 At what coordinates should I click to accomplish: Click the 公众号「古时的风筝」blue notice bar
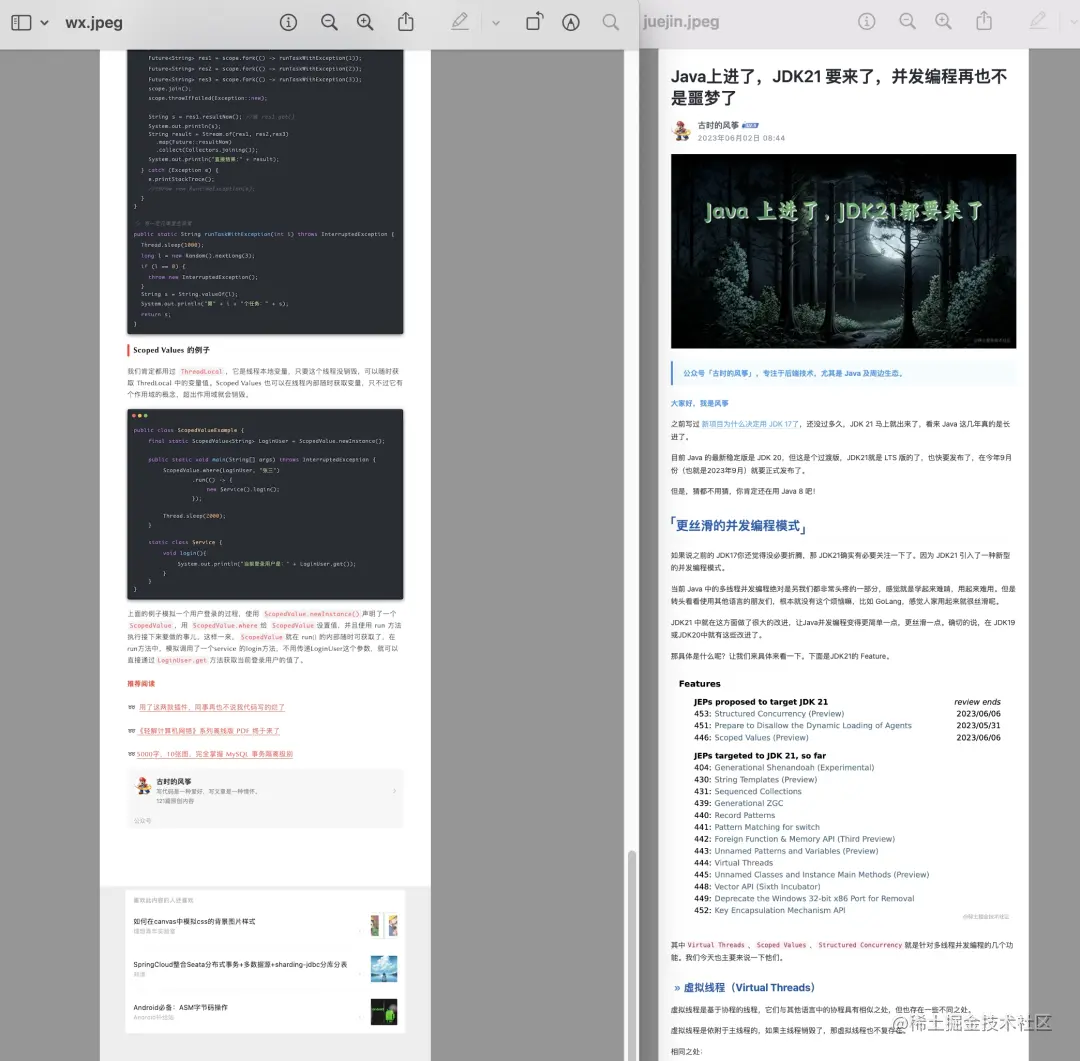click(x=843, y=373)
